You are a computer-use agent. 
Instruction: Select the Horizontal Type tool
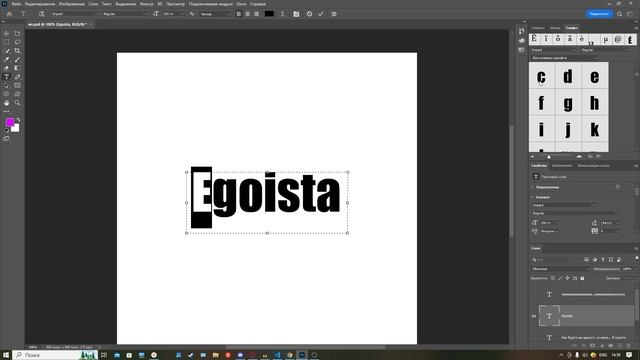coord(6,77)
